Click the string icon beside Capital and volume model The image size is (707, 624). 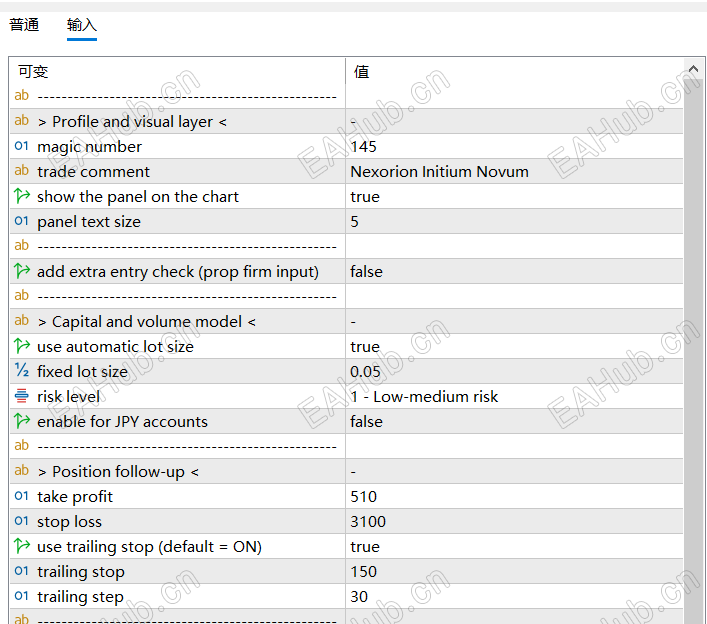click(21, 321)
